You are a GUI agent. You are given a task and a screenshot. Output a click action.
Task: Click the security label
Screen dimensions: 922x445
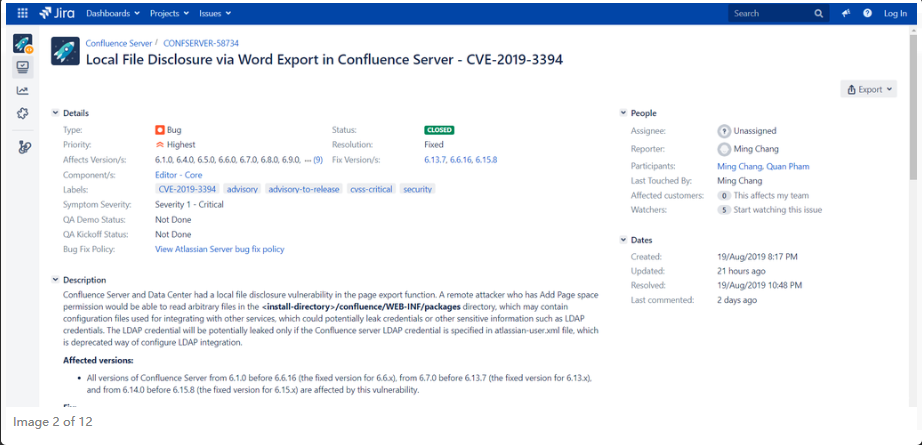417,189
